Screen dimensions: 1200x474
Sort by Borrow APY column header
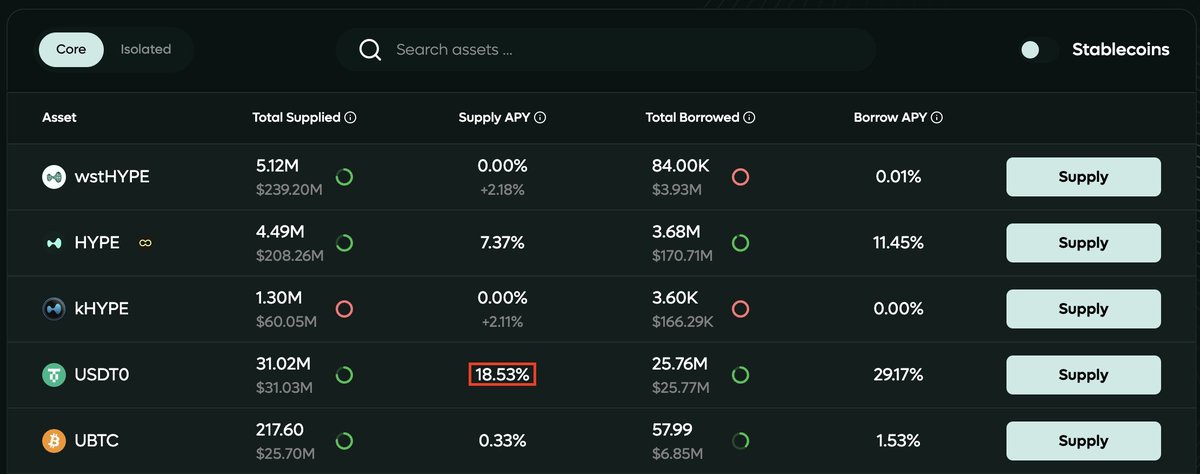coord(890,117)
